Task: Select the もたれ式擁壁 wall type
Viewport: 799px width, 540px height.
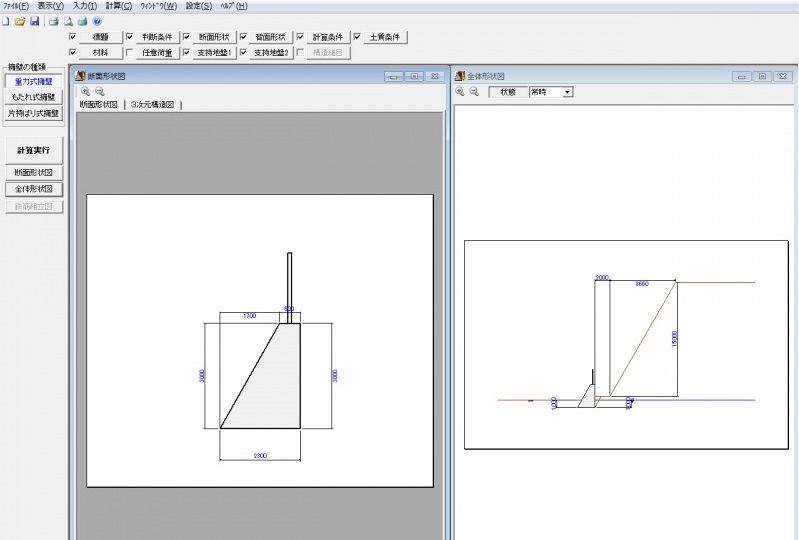Action: click(34, 97)
